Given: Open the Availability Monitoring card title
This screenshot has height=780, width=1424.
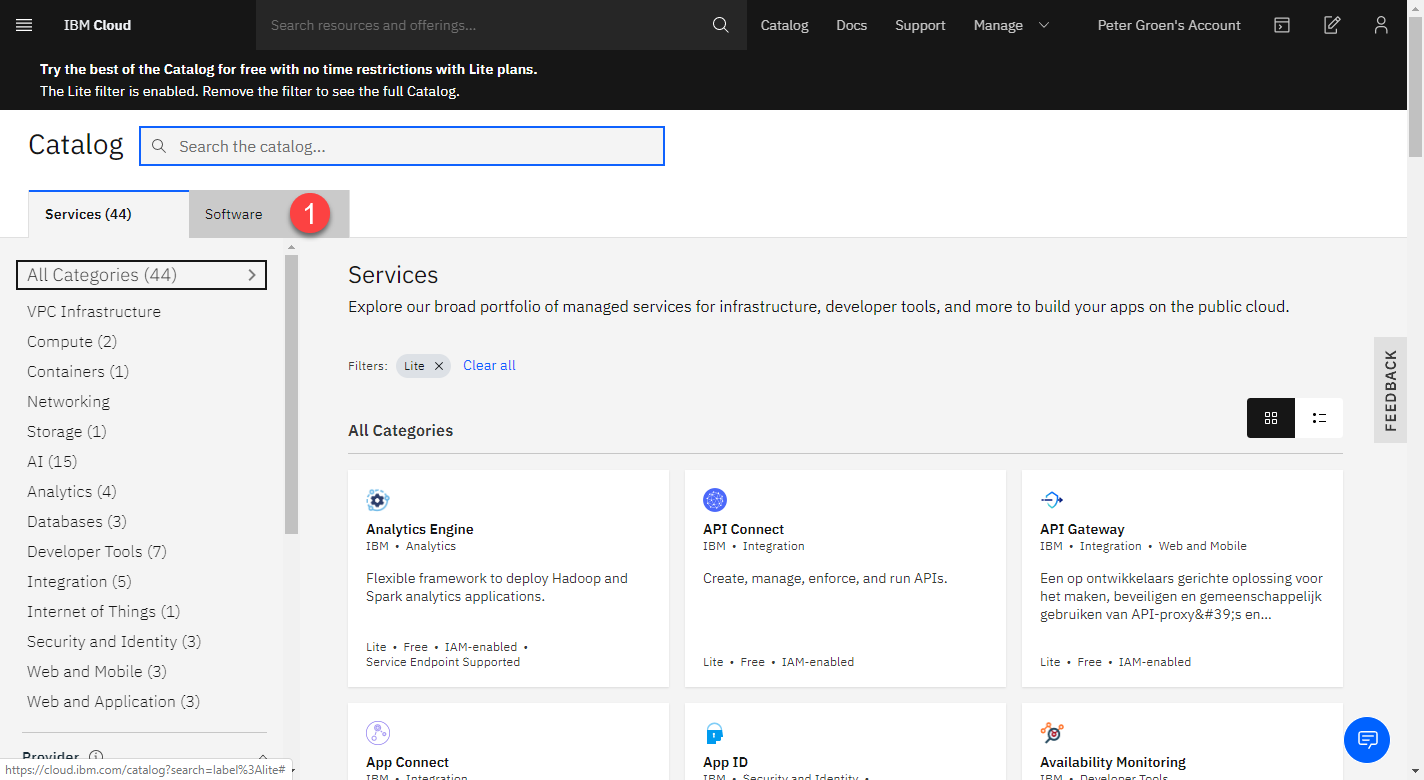Looking at the screenshot, I should (1113, 762).
